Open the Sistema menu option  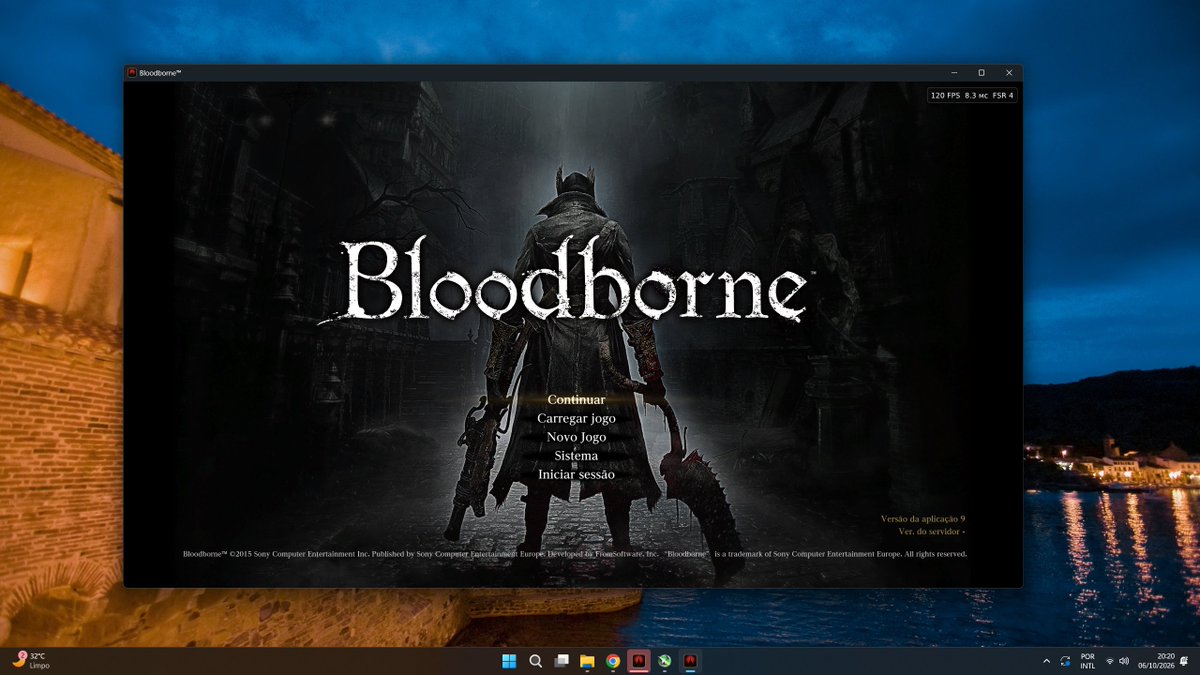tap(576, 456)
